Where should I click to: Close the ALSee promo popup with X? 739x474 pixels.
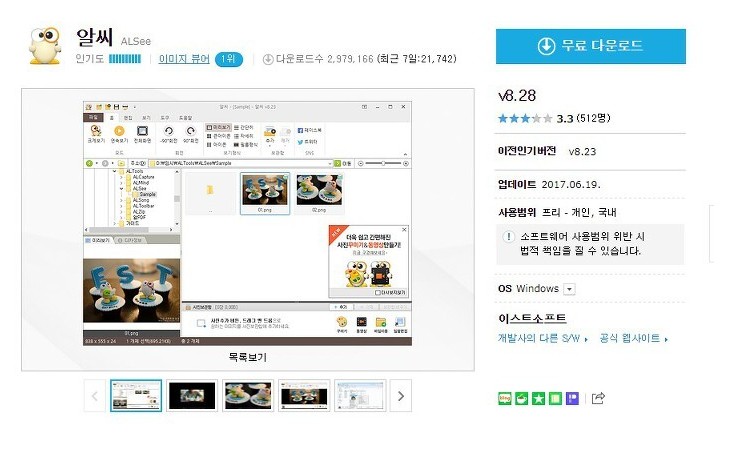coord(404,229)
